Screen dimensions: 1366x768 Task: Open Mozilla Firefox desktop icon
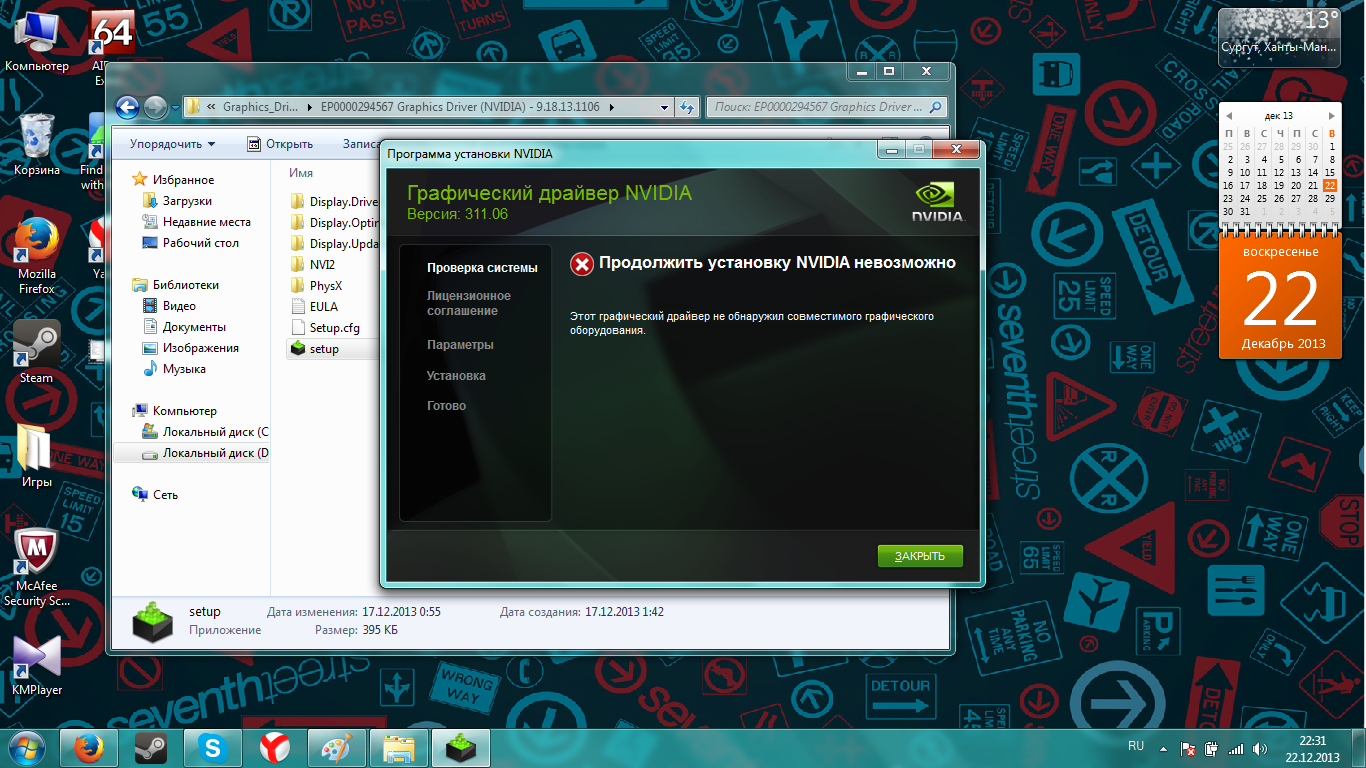point(37,243)
